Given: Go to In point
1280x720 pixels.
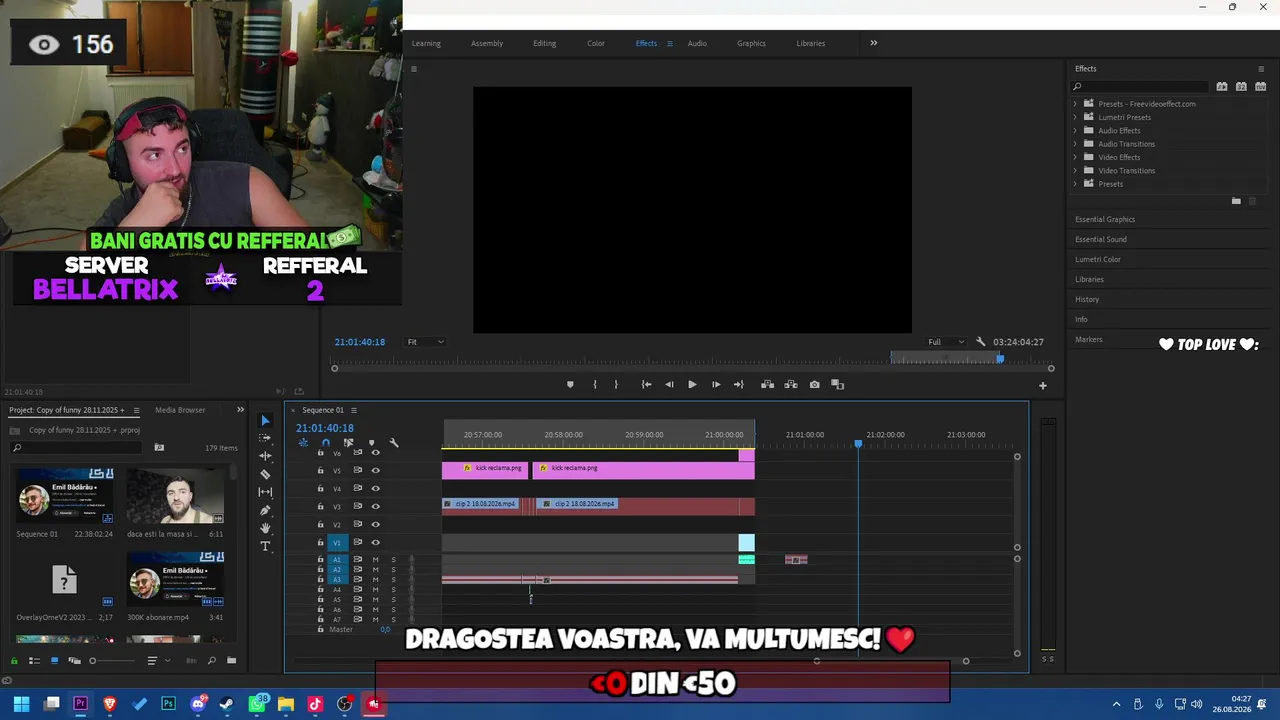Looking at the screenshot, I should pyautogui.click(x=646, y=385).
